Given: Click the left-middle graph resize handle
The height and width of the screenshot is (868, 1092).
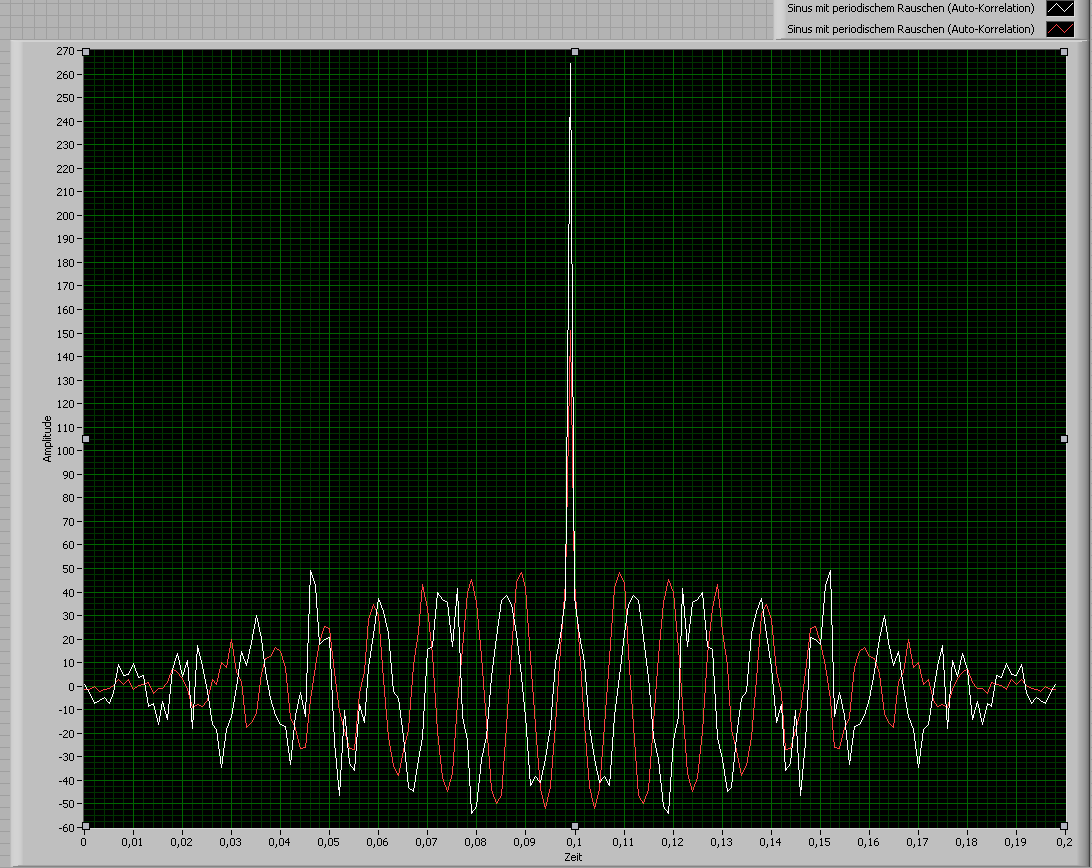Looking at the screenshot, I should click(85, 438).
